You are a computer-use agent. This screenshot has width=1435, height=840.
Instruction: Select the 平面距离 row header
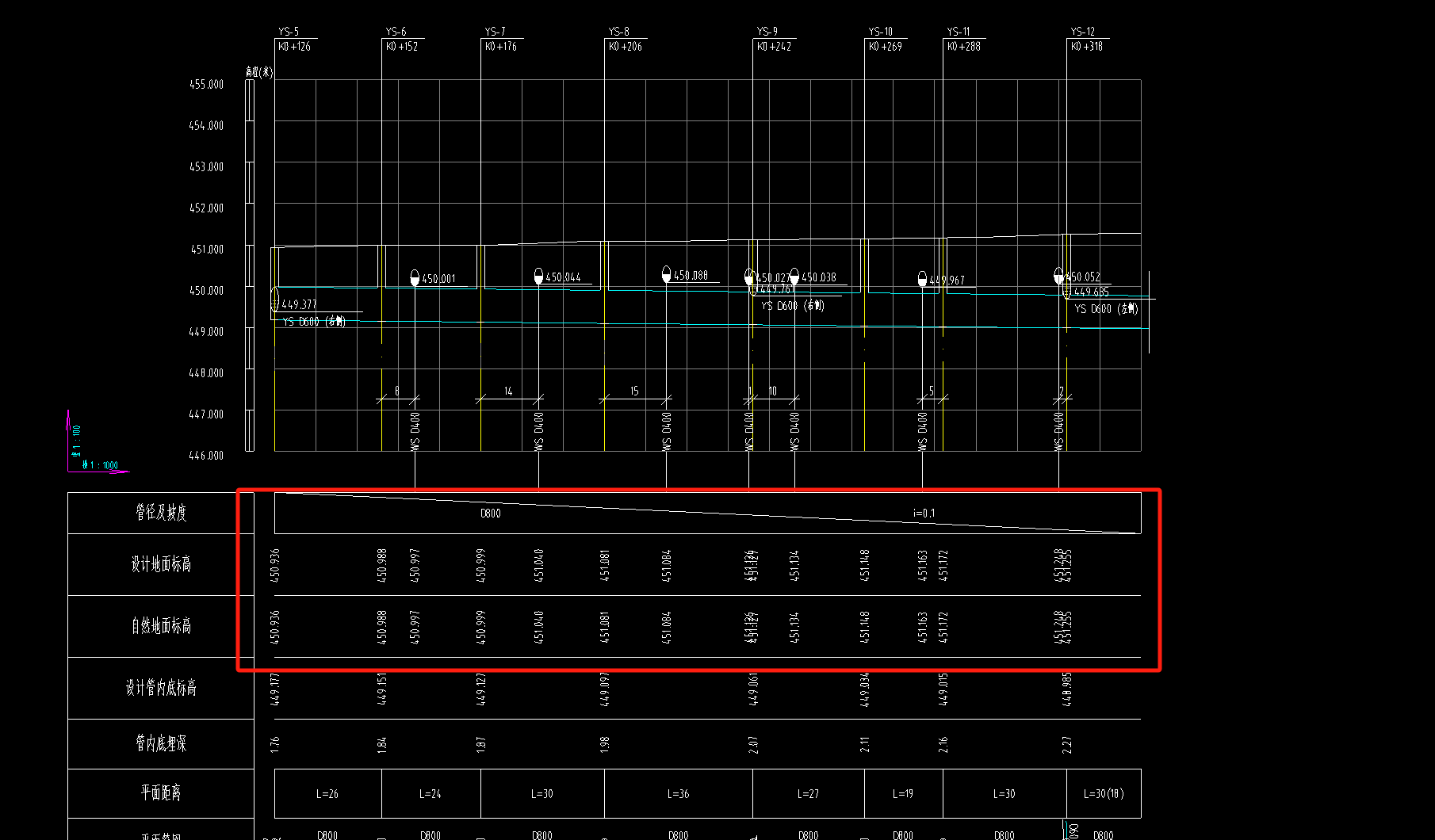pyautogui.click(x=161, y=792)
